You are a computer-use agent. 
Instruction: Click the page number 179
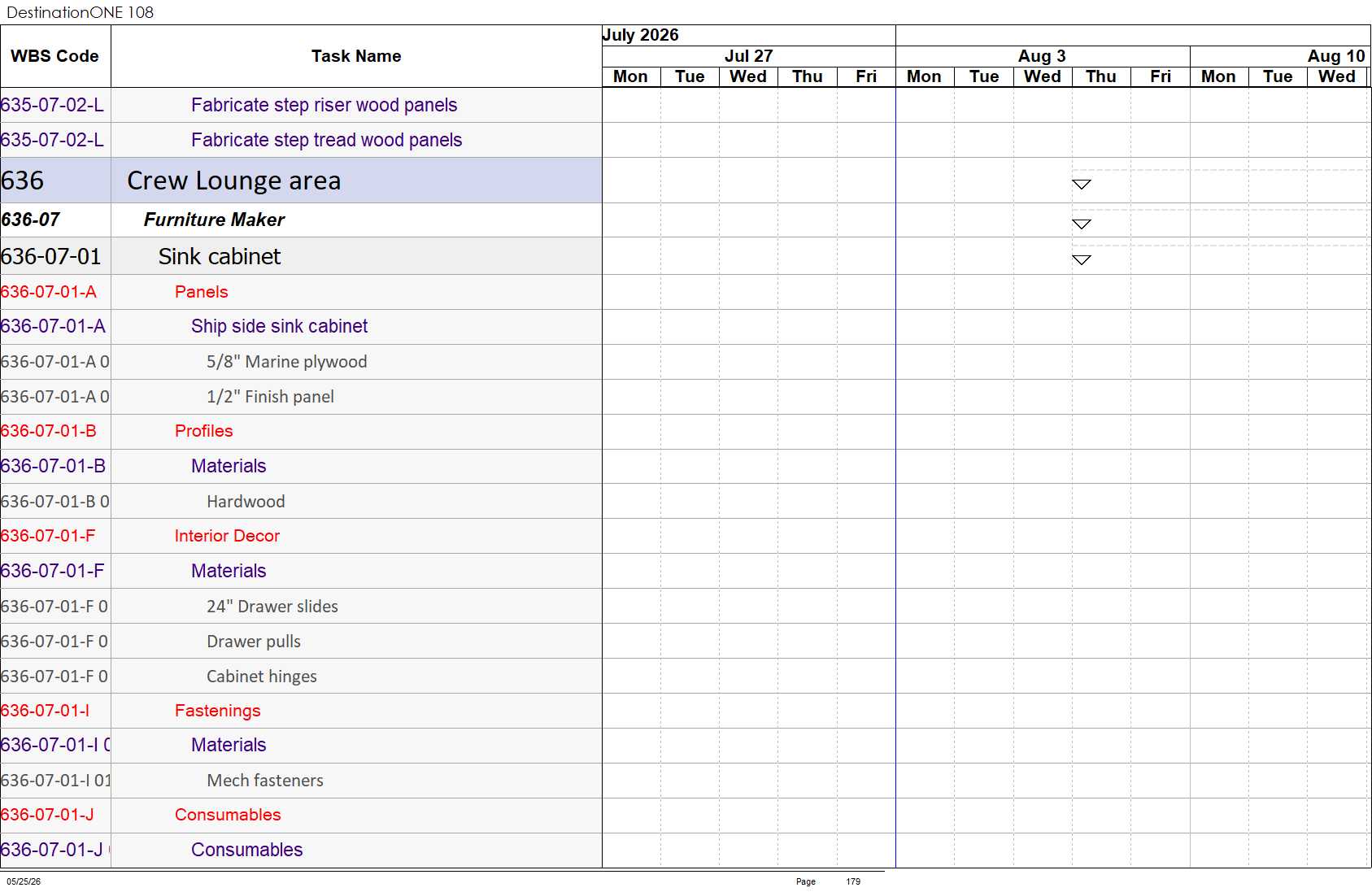852,881
